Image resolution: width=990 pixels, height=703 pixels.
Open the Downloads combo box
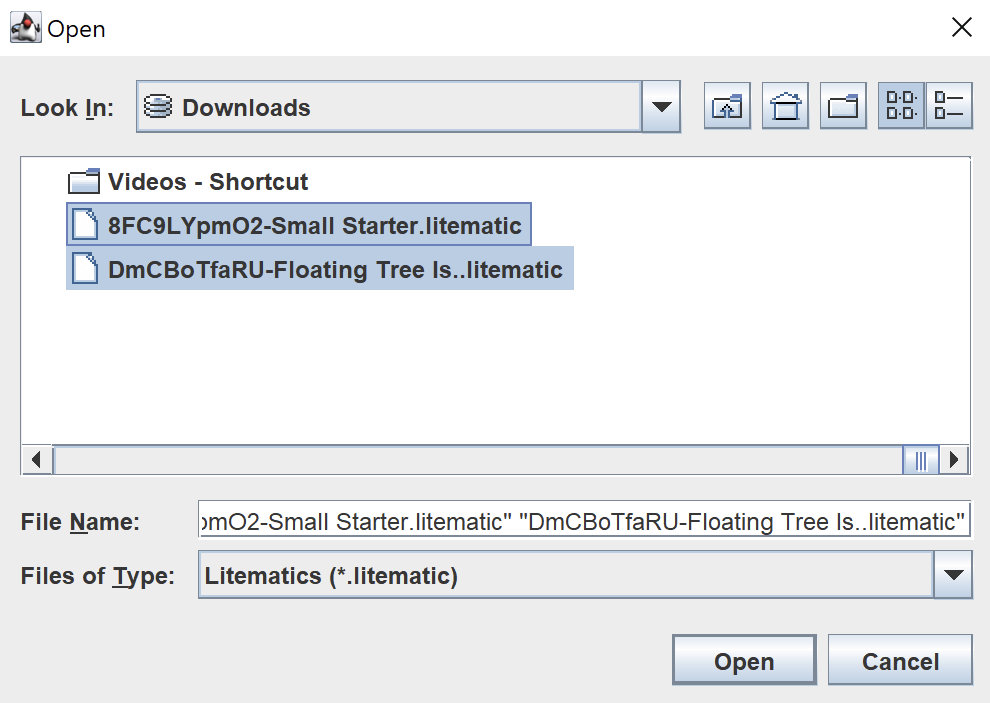click(x=390, y=107)
